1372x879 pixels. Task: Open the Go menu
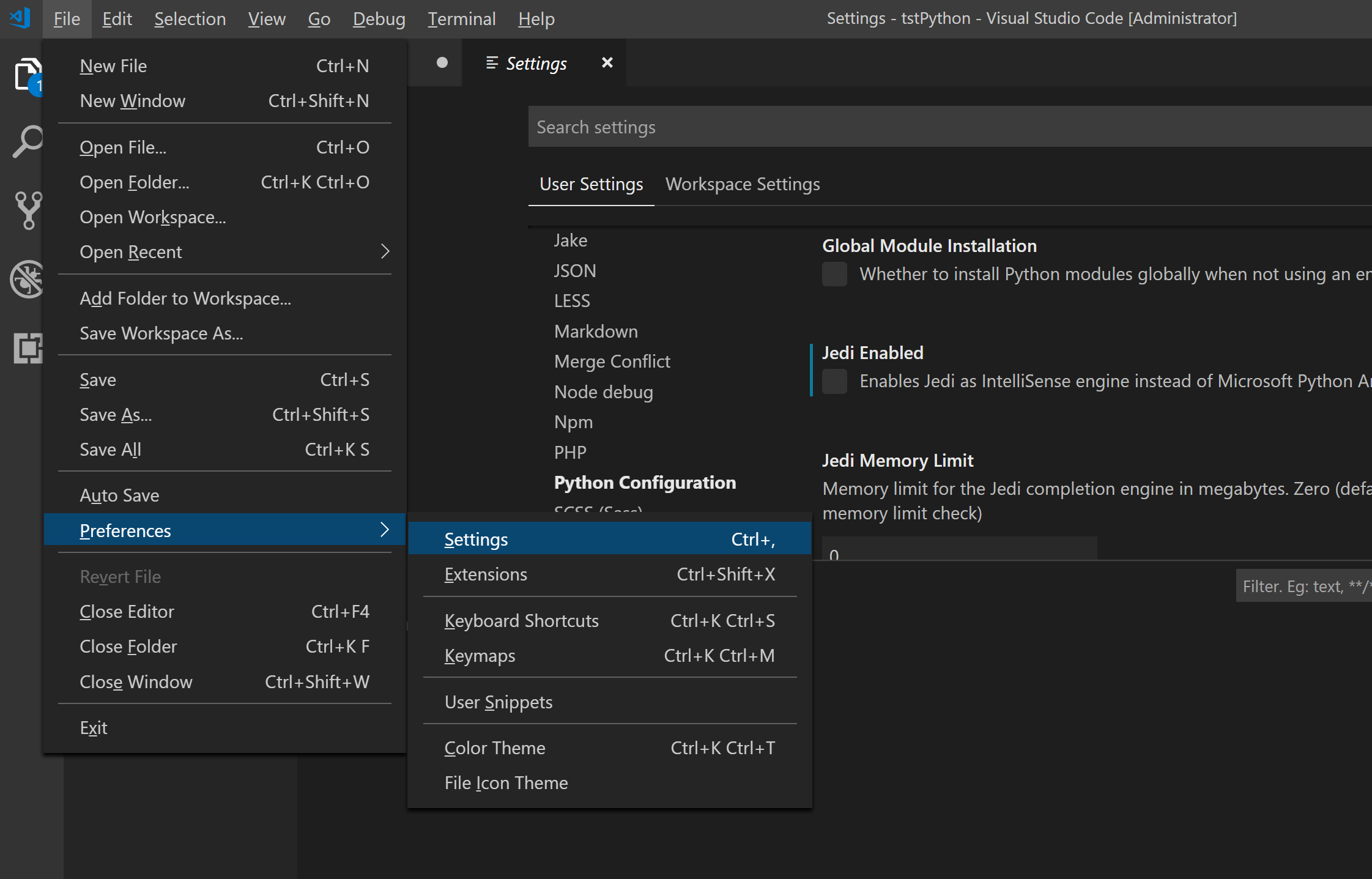click(319, 19)
